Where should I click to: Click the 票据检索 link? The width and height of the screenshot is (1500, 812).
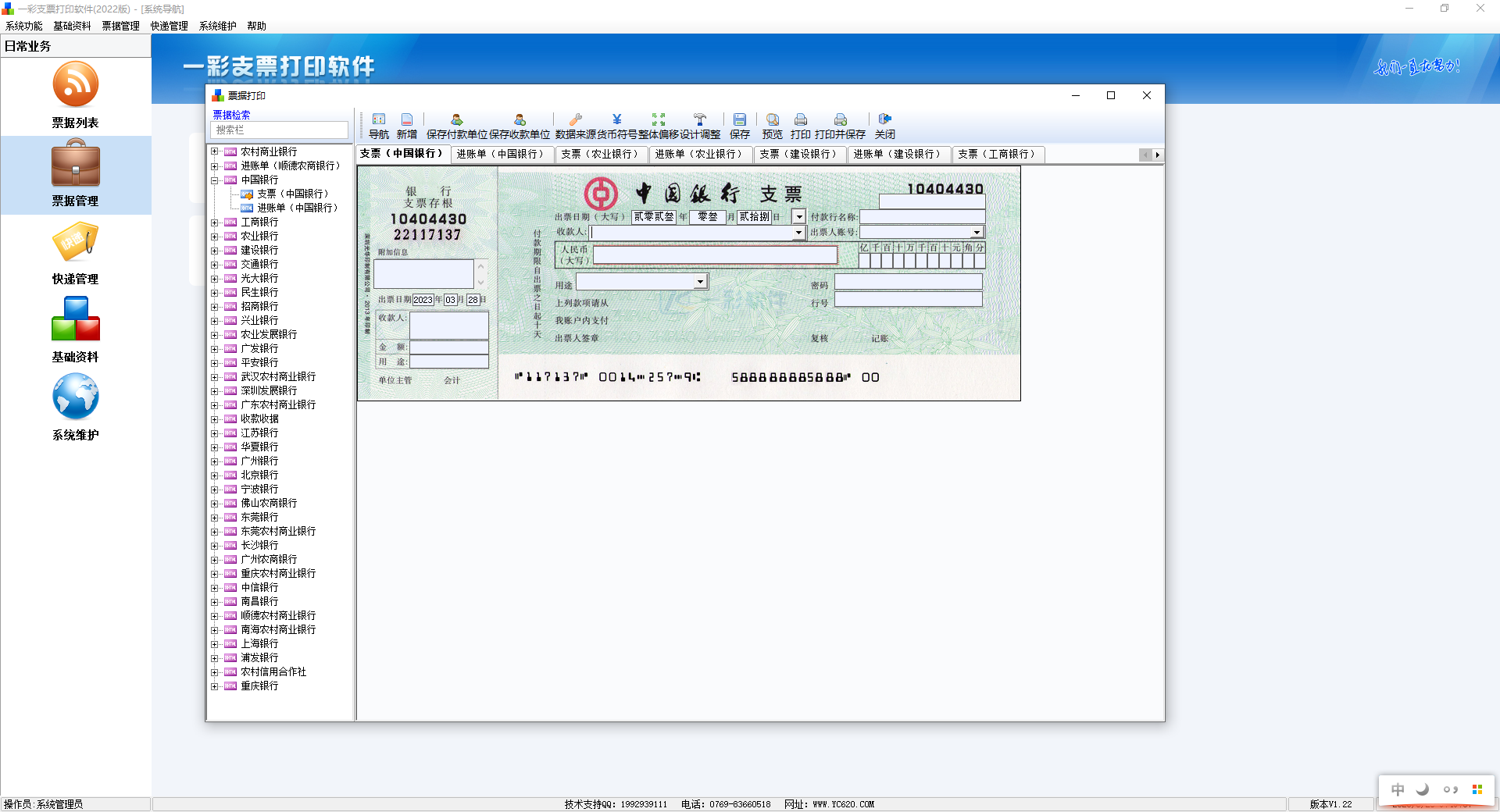(x=231, y=115)
